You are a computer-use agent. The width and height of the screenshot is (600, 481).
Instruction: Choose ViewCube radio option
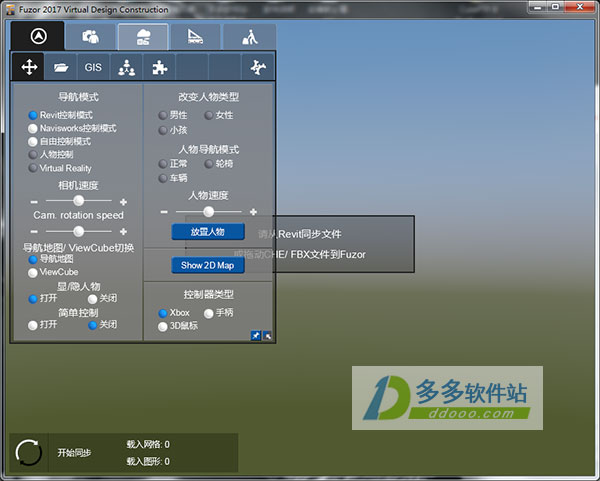[x=33, y=272]
